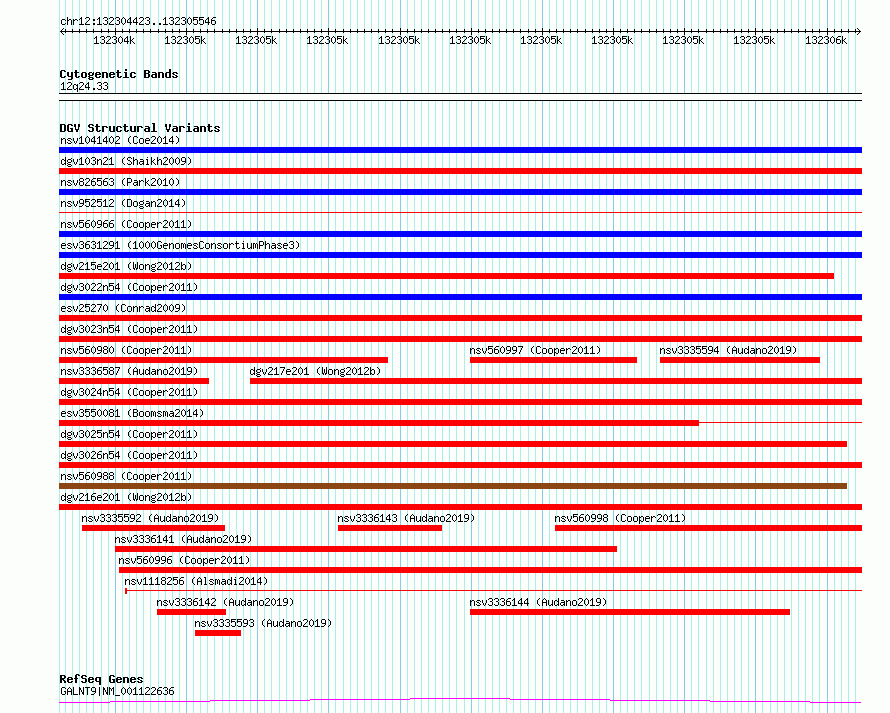Click the 132306k ruler tick label
This screenshot has height=713, width=890.
click(826, 40)
